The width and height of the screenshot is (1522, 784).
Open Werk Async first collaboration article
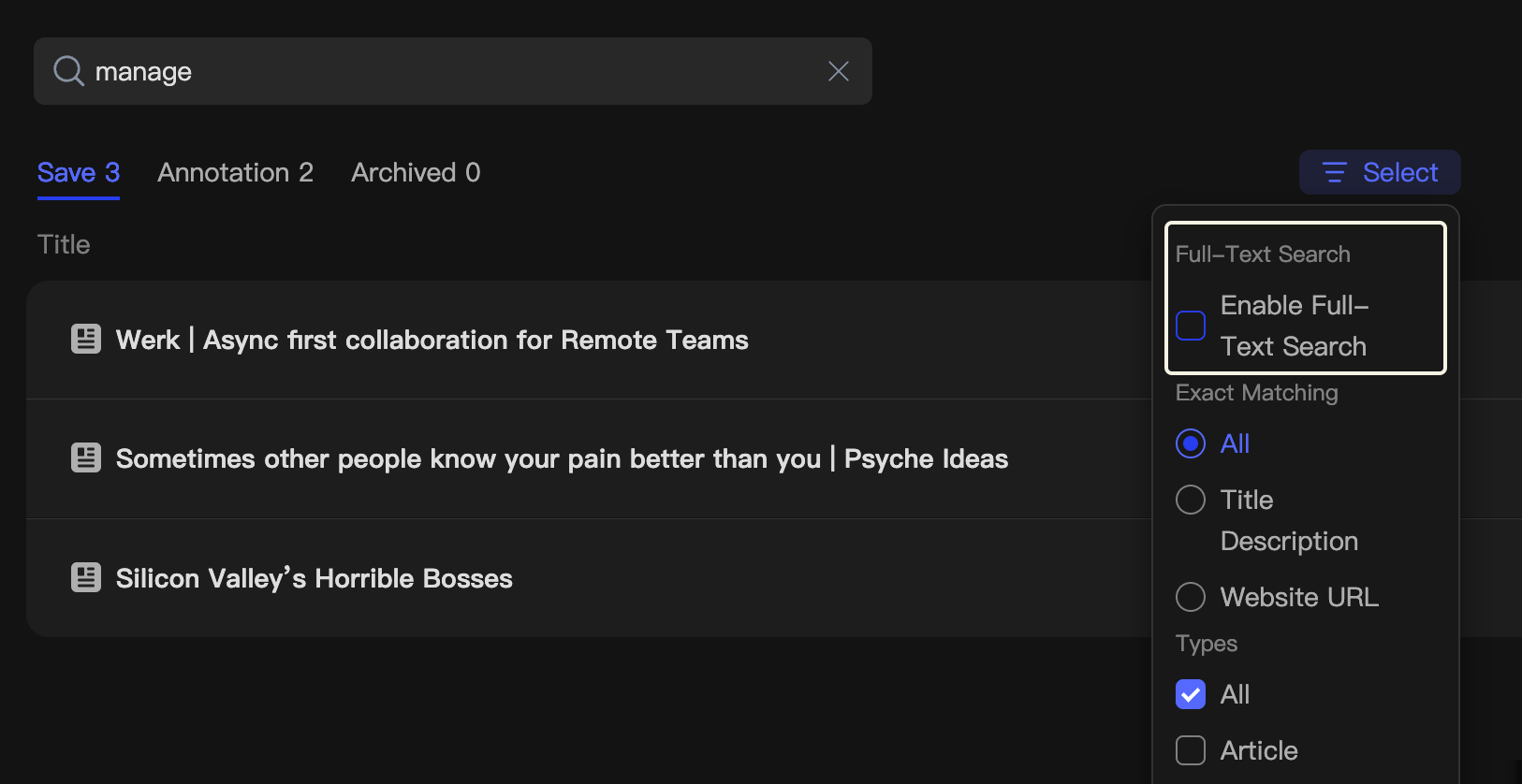(432, 340)
